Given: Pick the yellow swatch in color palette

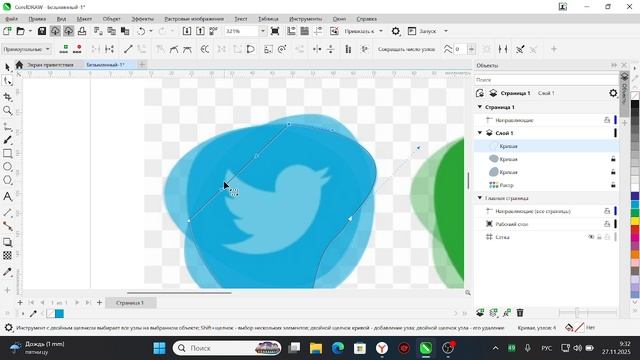Looking at the screenshot, I should 635,221.
